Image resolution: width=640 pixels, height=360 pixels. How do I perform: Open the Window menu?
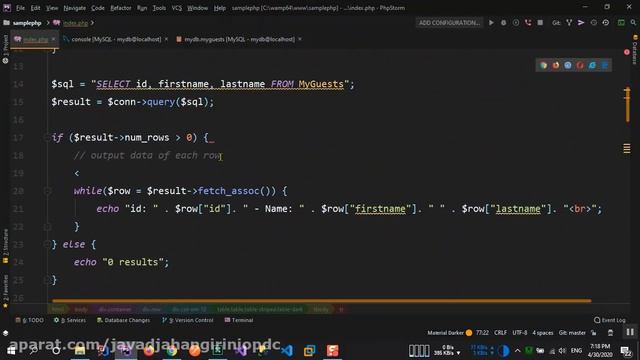tap(198, 8)
